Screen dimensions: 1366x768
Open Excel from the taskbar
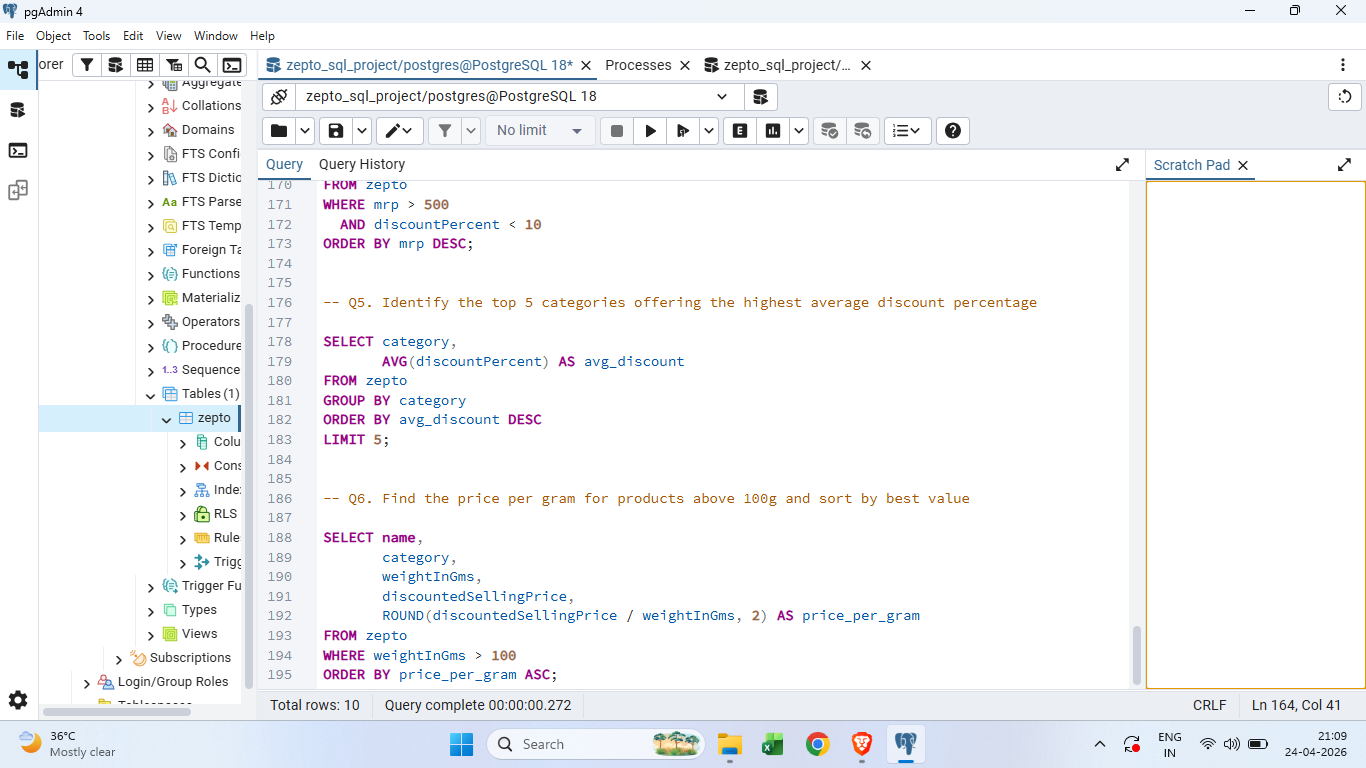[773, 744]
